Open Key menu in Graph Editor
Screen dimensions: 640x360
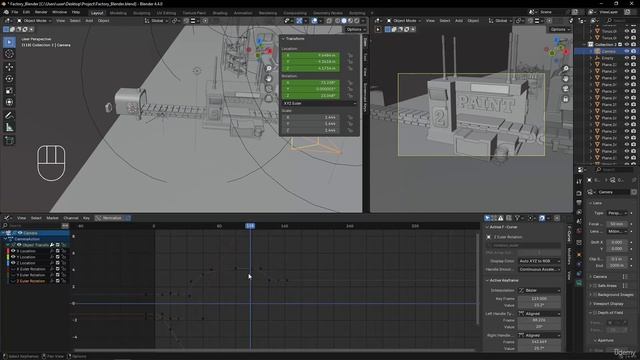pyautogui.click(x=86, y=218)
